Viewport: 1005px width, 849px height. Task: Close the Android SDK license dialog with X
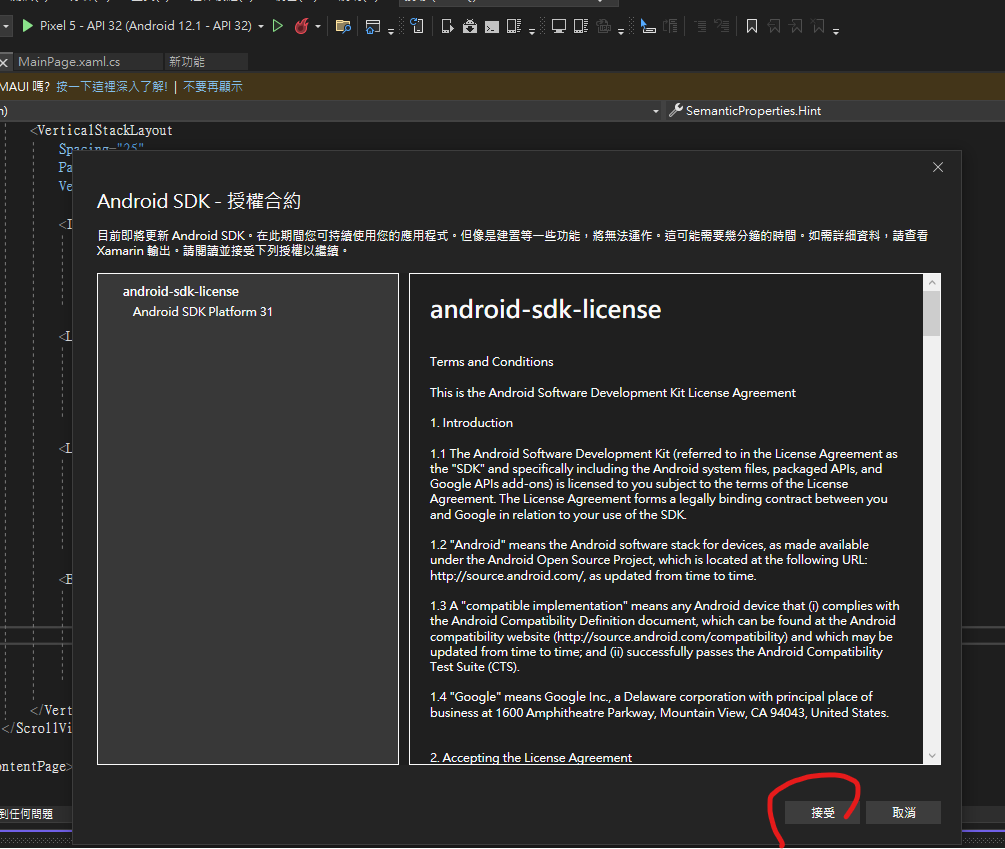(x=938, y=167)
